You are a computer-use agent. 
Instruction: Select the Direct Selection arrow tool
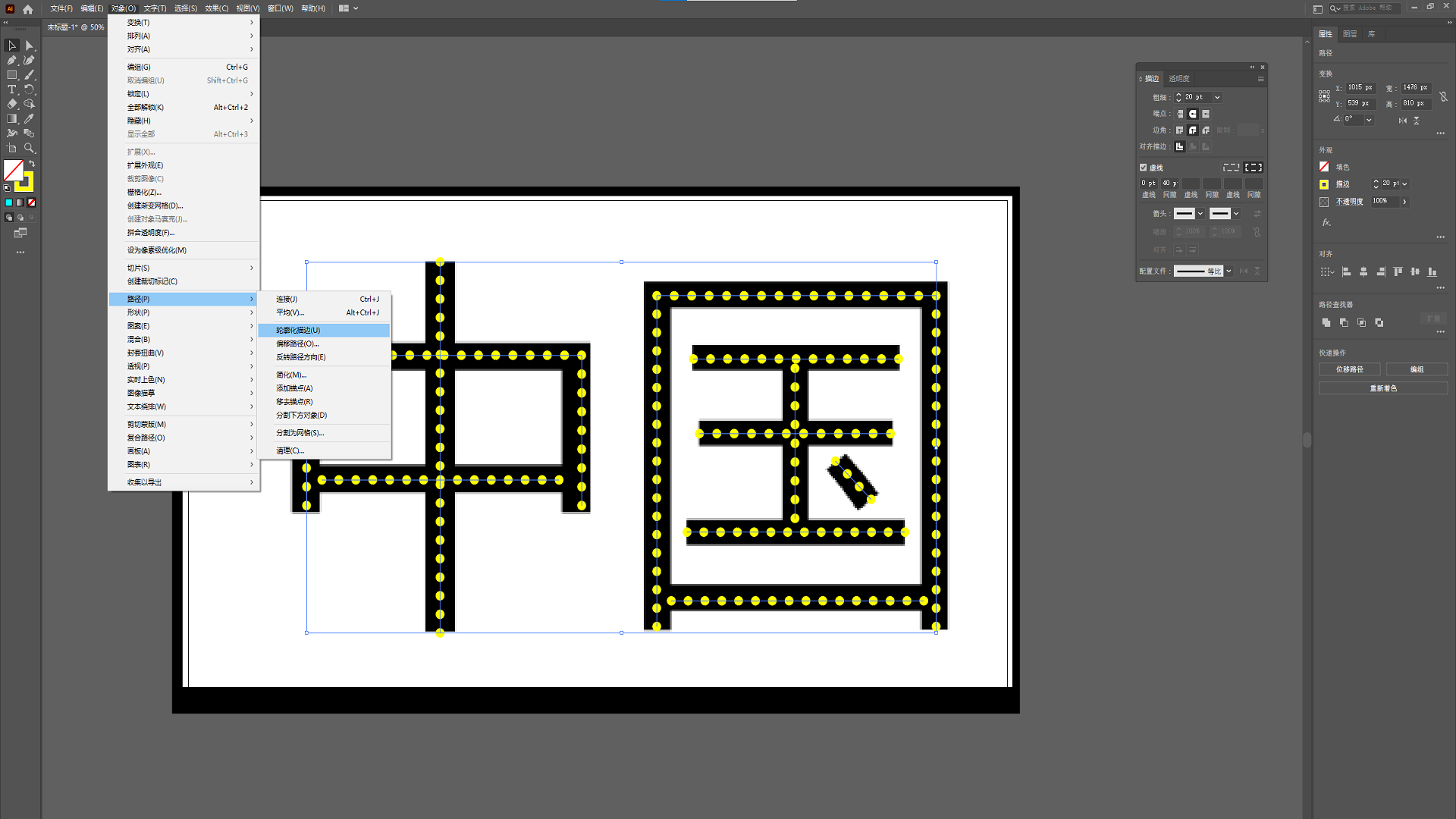click(x=29, y=45)
